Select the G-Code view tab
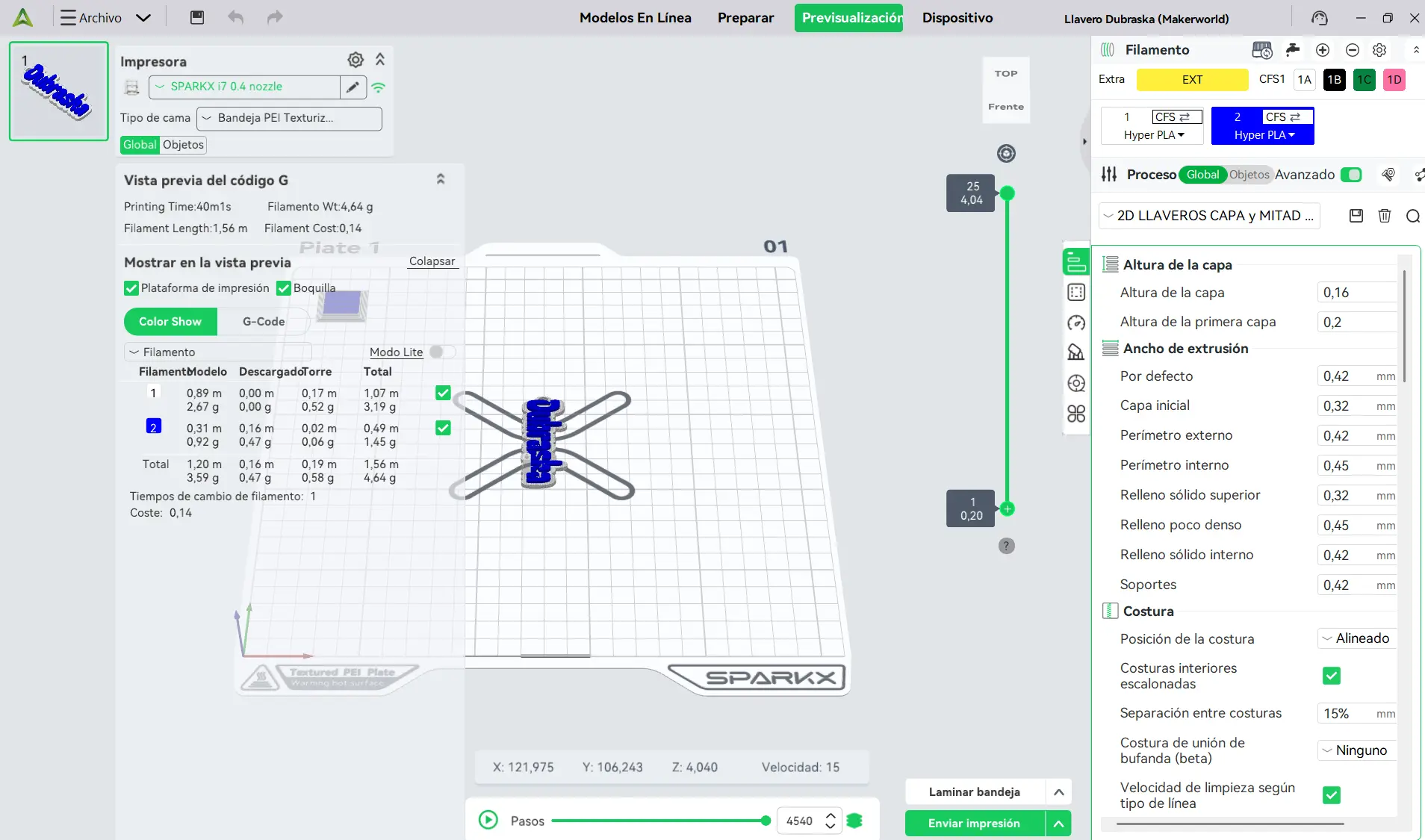The height and width of the screenshot is (840, 1425). [264, 322]
